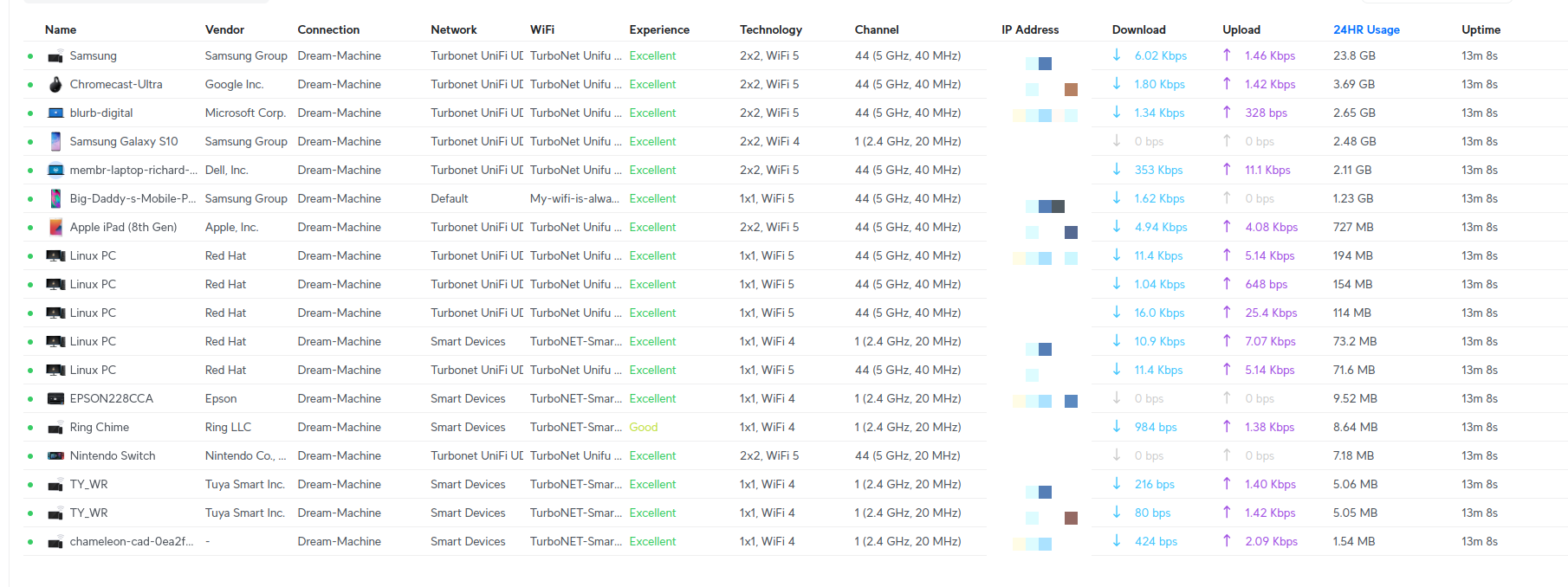
Task: Click the EPSON228CCA printer icon
Action: [x=55, y=399]
